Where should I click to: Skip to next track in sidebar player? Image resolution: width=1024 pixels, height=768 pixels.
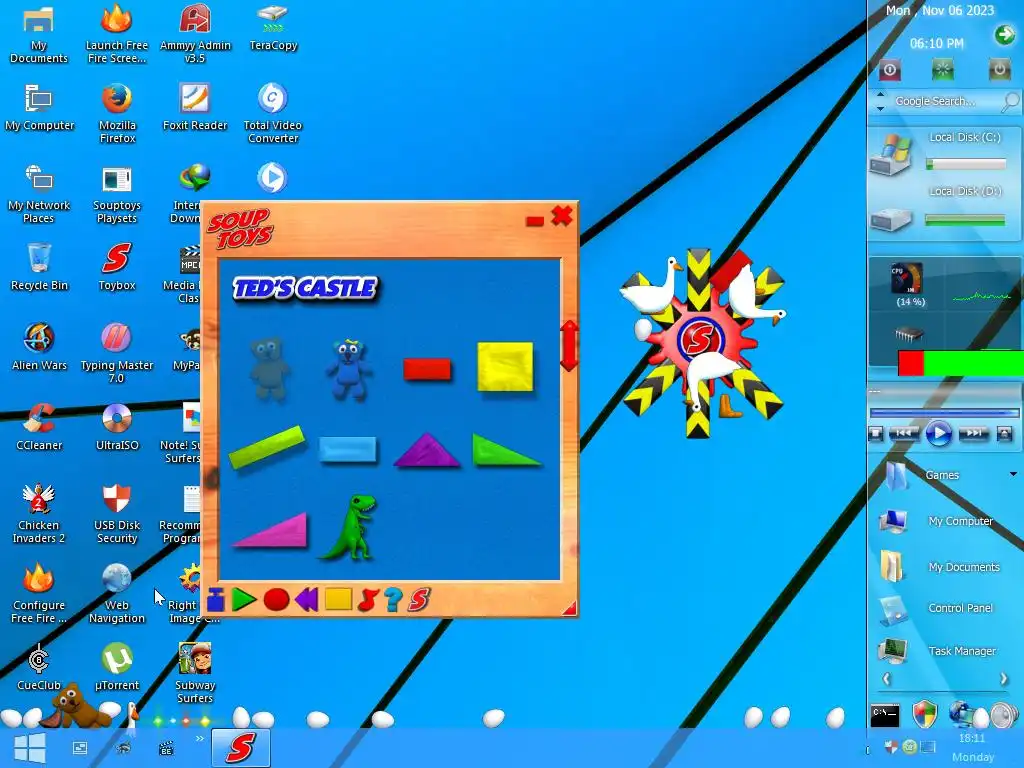pos(973,433)
